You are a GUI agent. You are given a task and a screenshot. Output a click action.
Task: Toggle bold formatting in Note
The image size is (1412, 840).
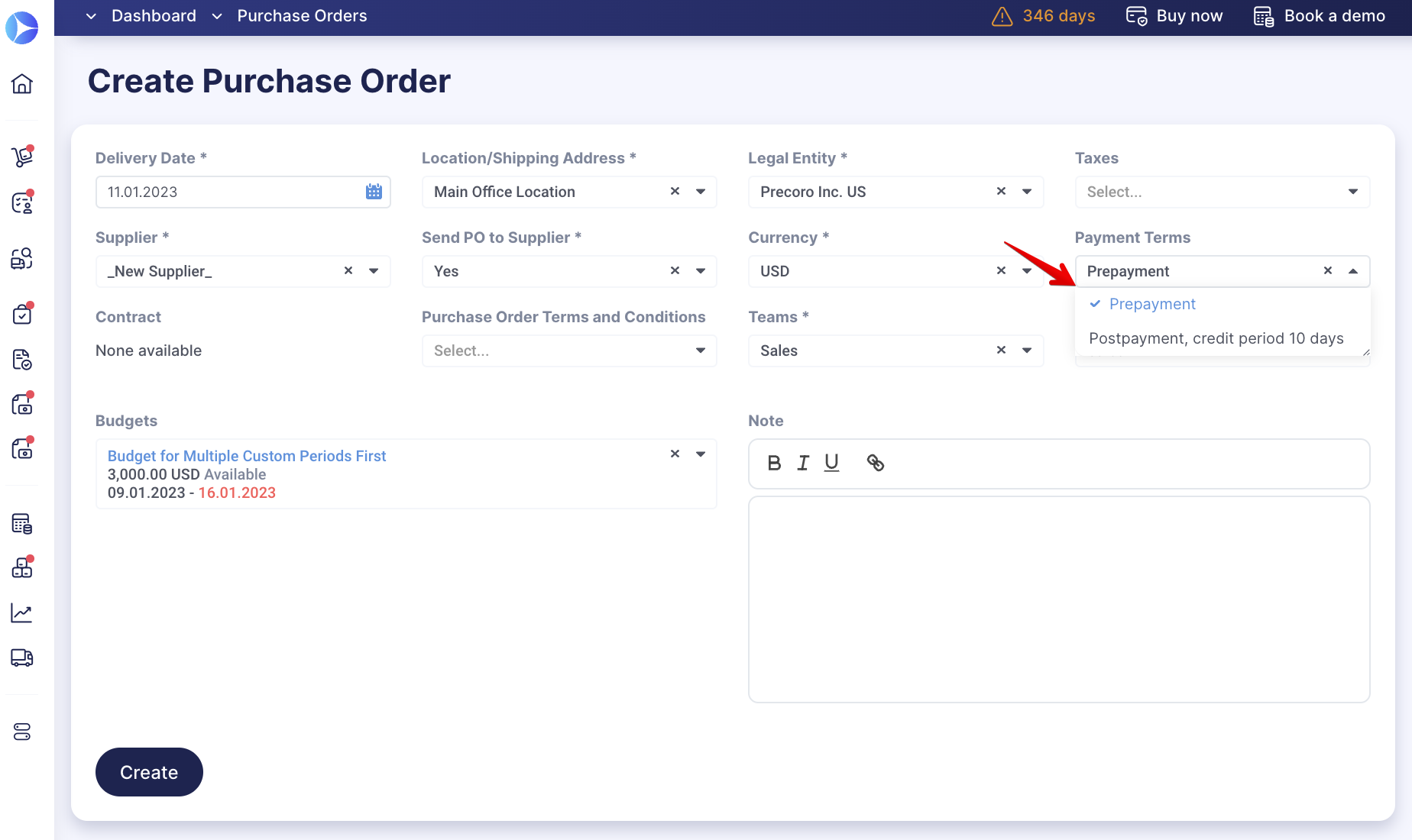point(774,463)
